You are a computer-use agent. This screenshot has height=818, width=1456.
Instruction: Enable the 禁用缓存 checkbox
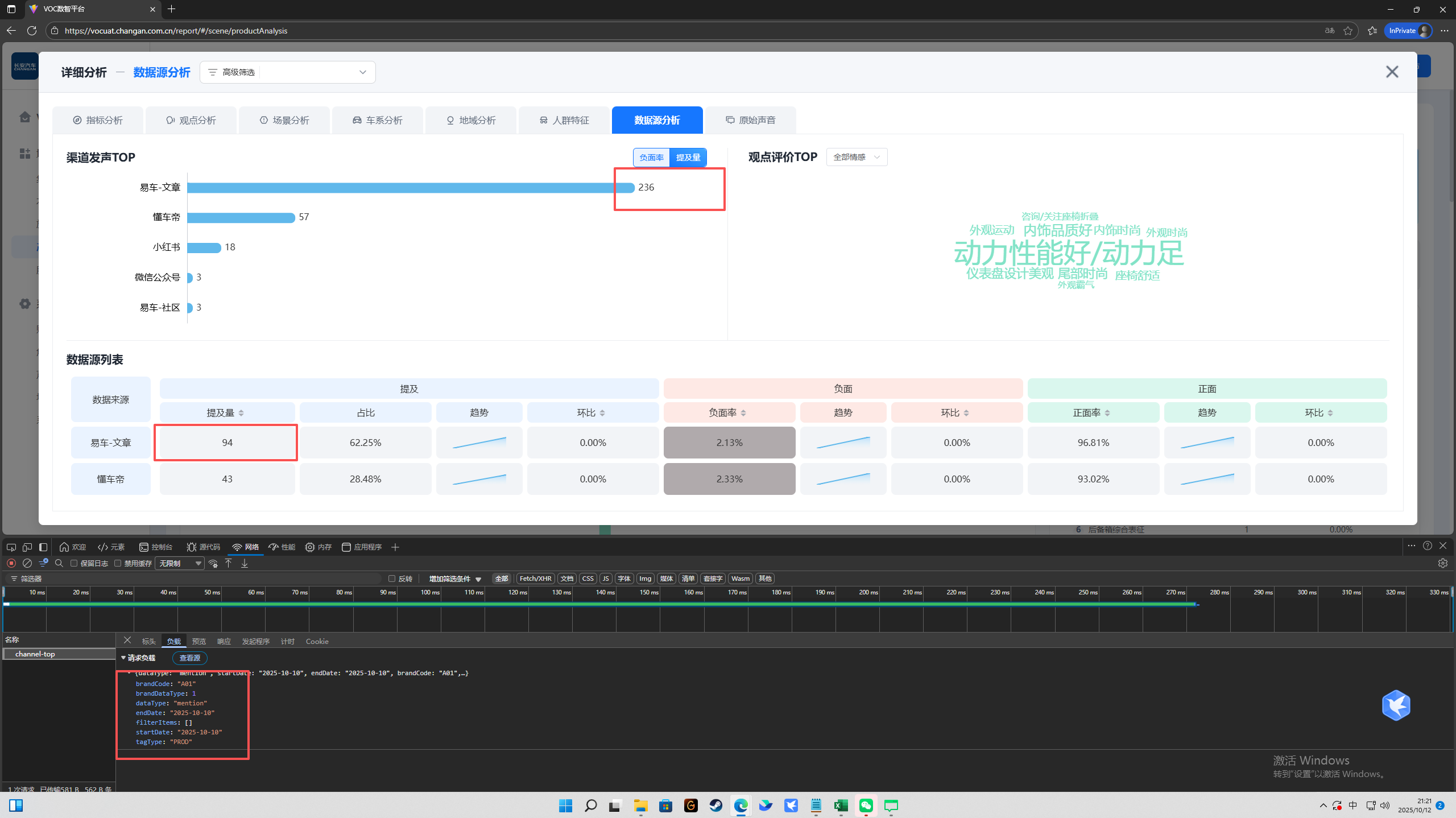(118, 563)
